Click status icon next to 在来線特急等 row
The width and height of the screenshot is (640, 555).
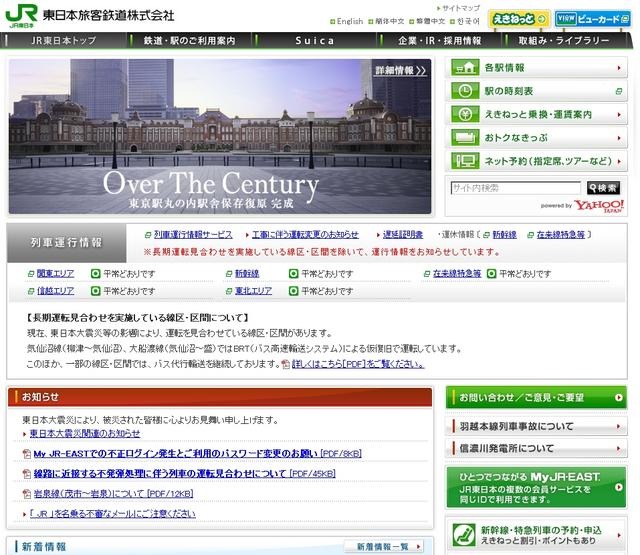coord(491,274)
